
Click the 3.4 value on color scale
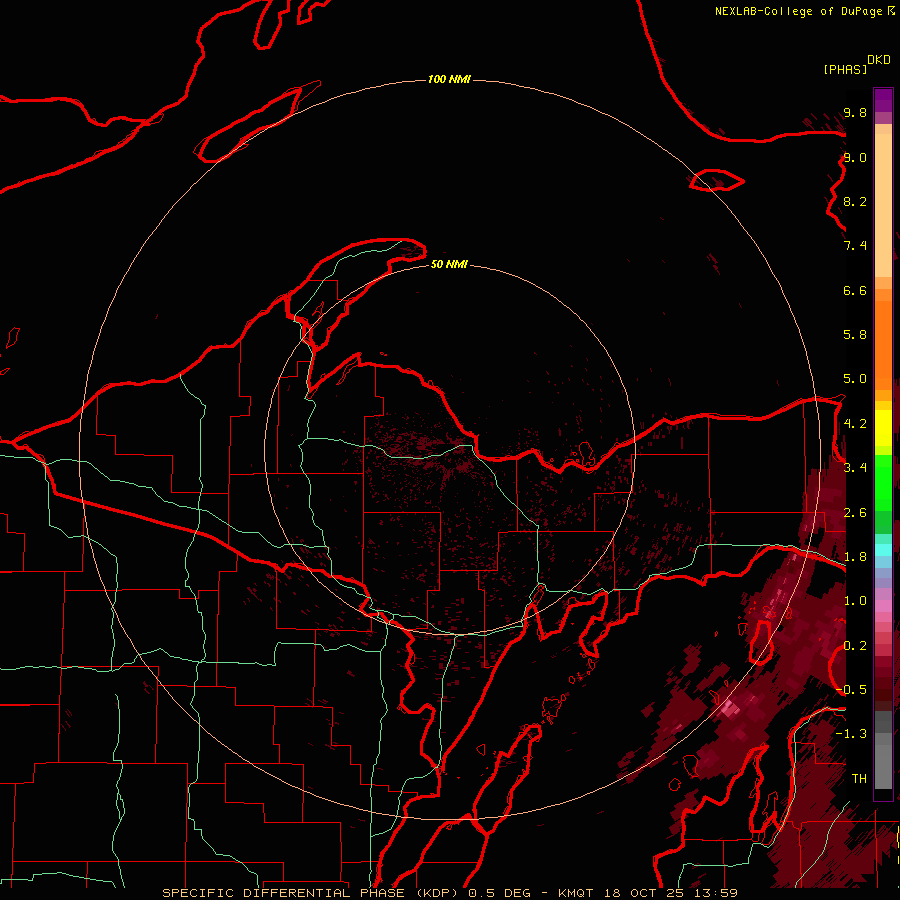point(855,468)
